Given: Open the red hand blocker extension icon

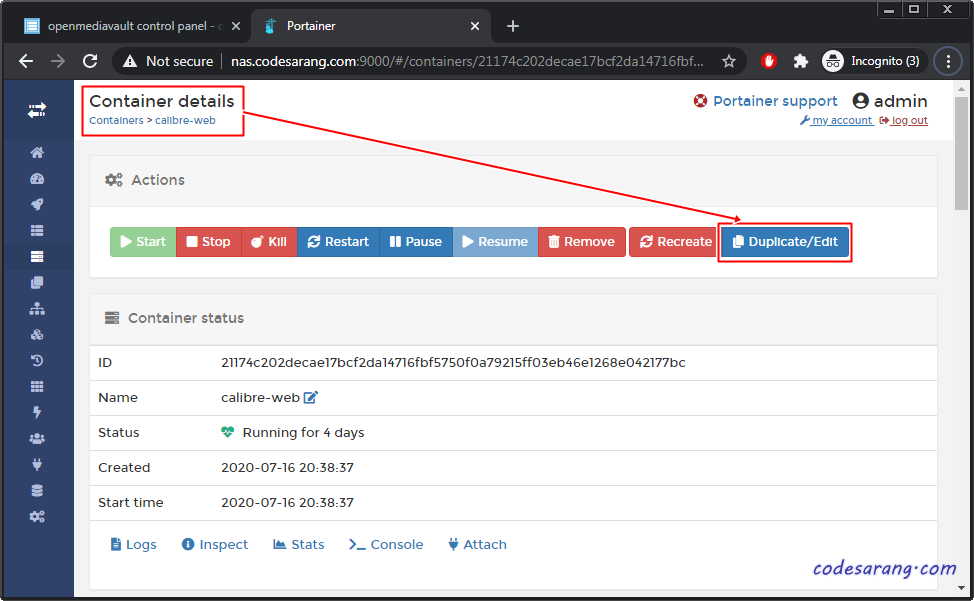Looking at the screenshot, I should 769,61.
